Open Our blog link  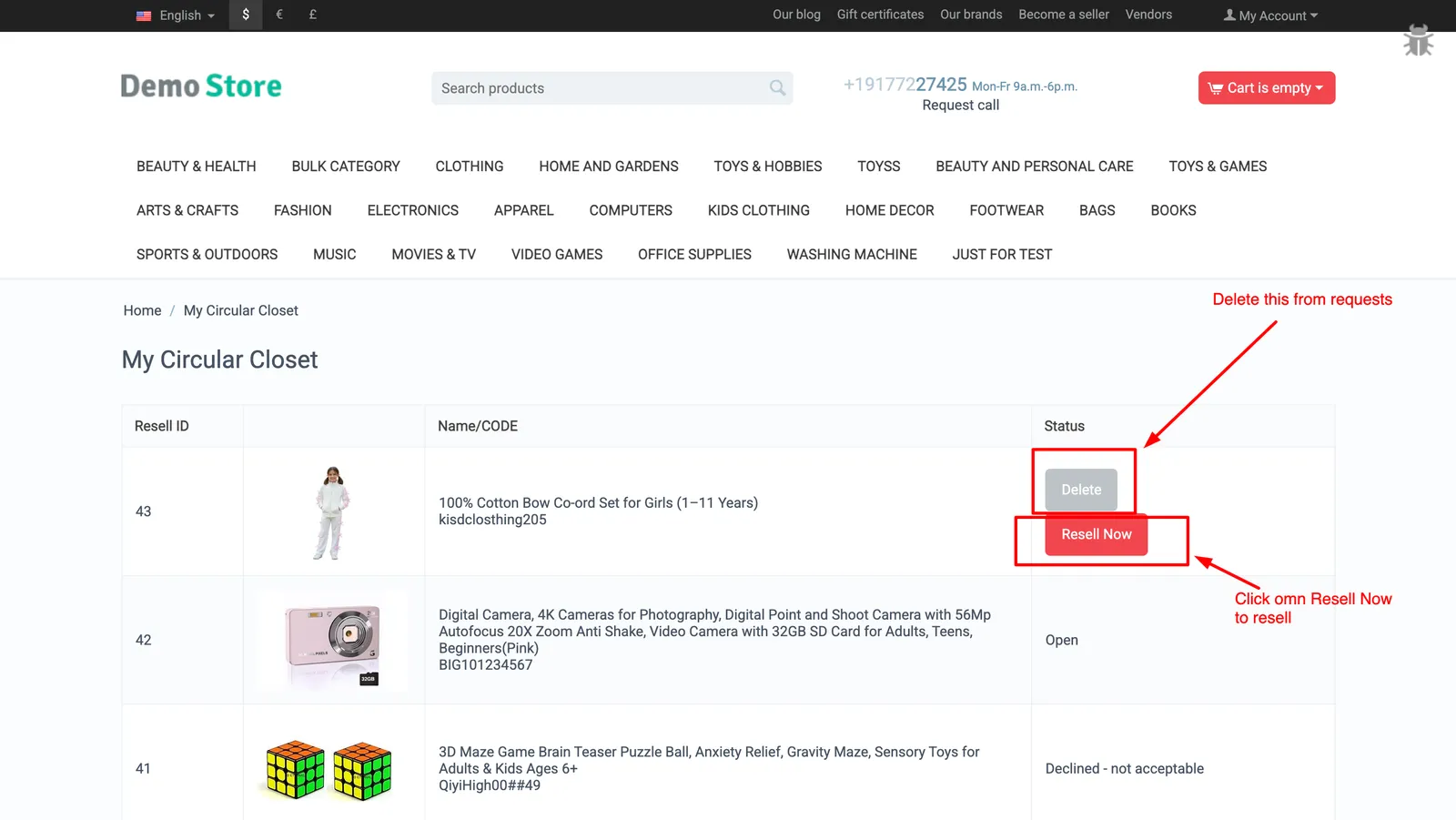pos(796,15)
